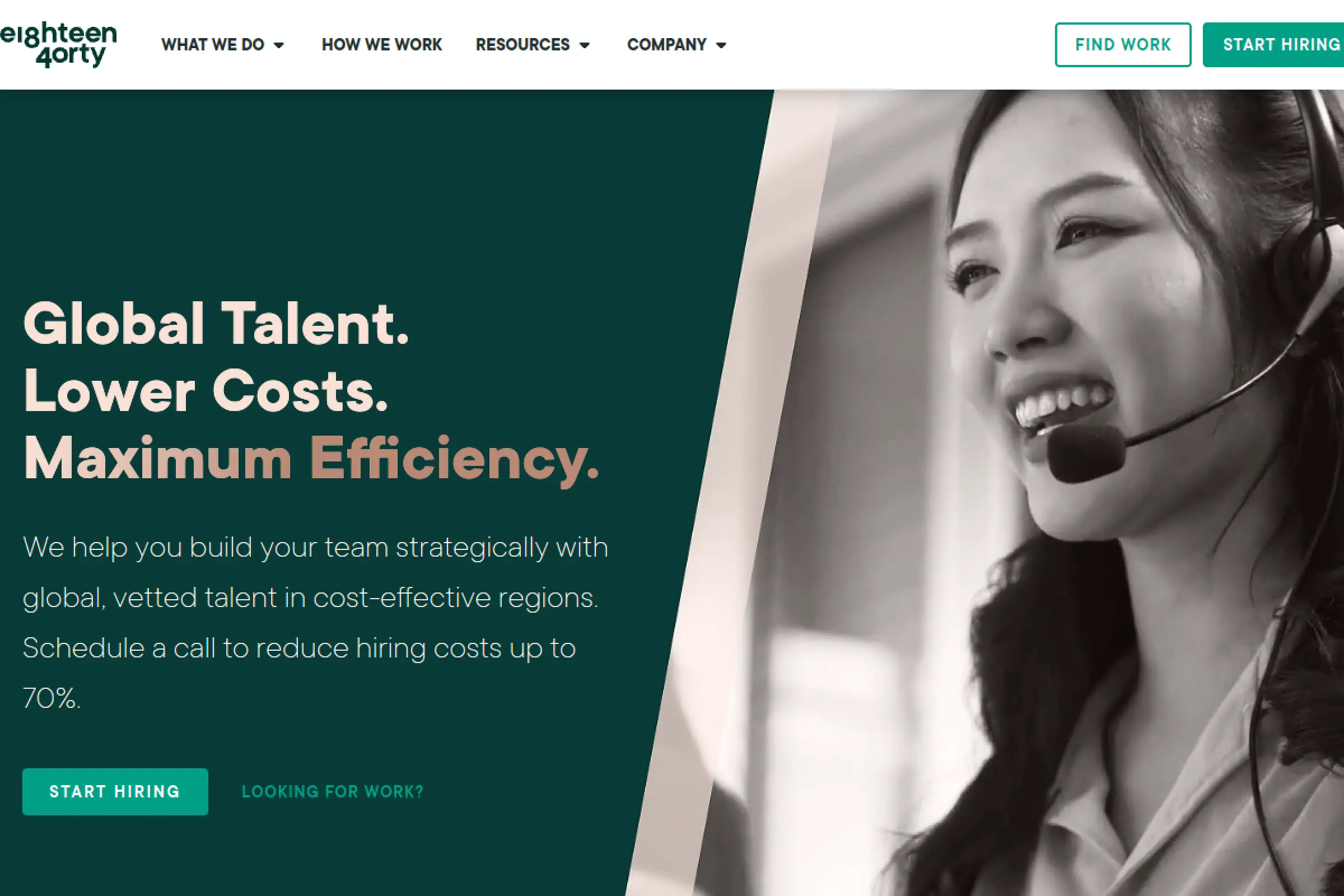This screenshot has width=1344, height=896.
Task: Expand the arrow beside WHAT WE DO
Action: [279, 45]
